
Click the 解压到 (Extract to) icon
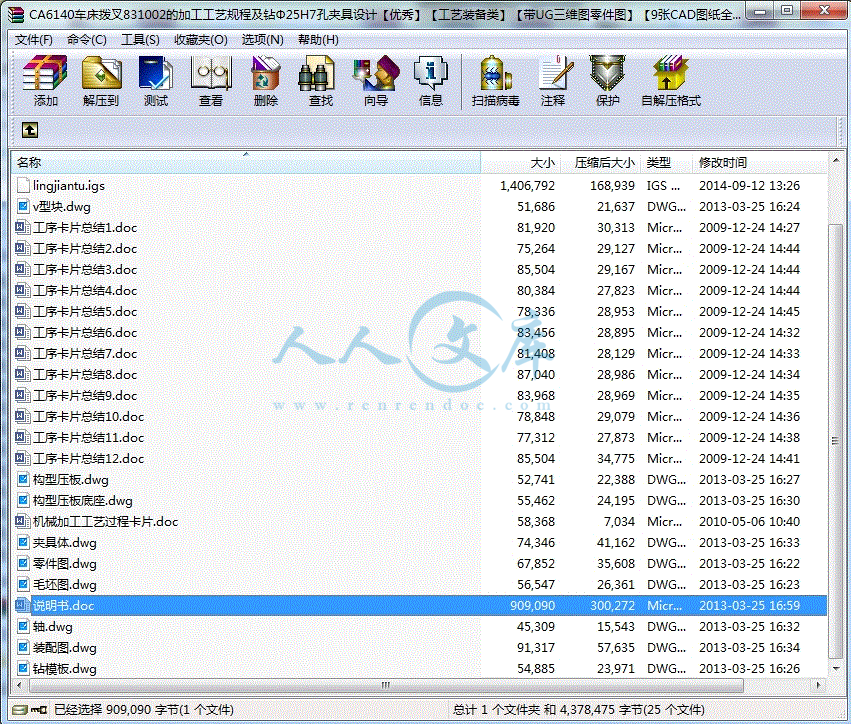coord(101,73)
